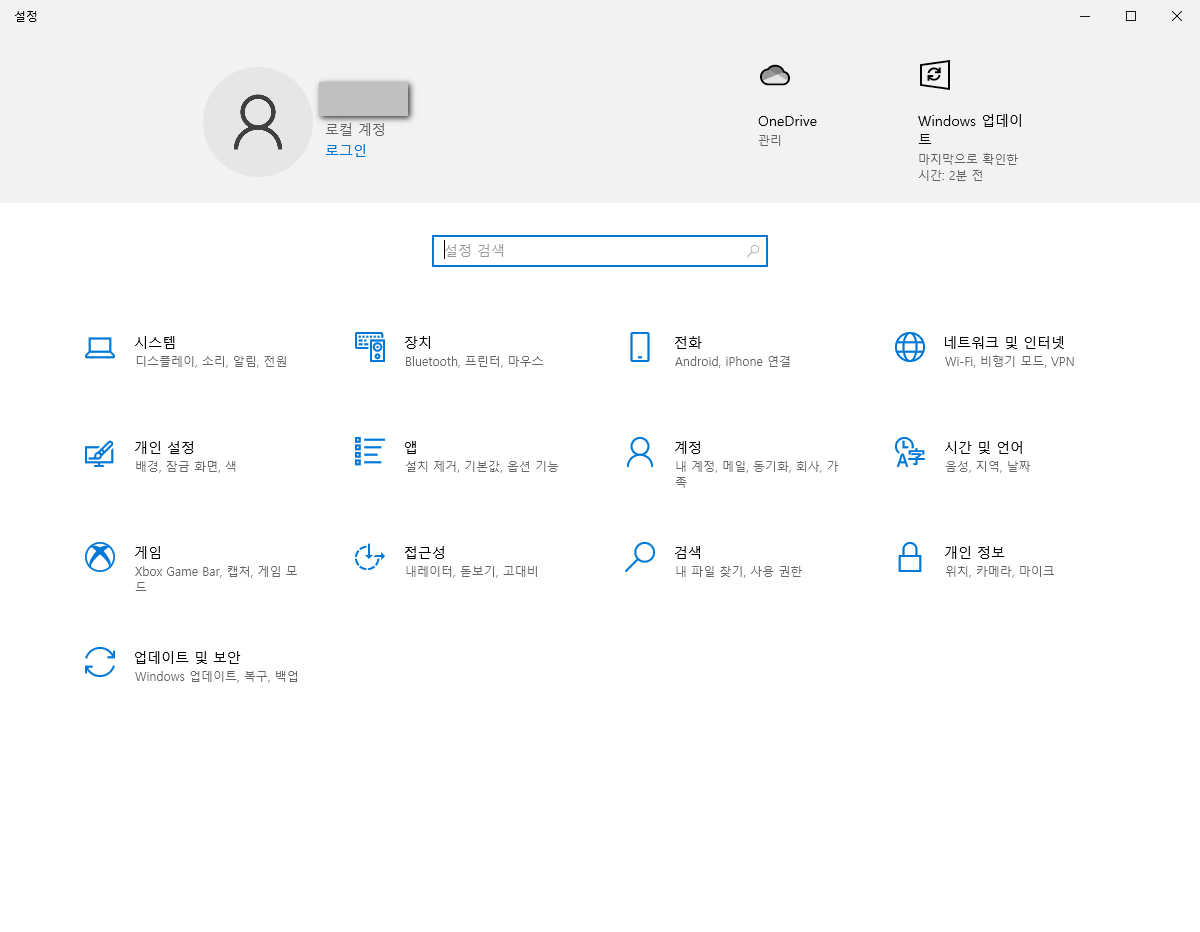Open the 게임 Xbox icon

click(100, 557)
